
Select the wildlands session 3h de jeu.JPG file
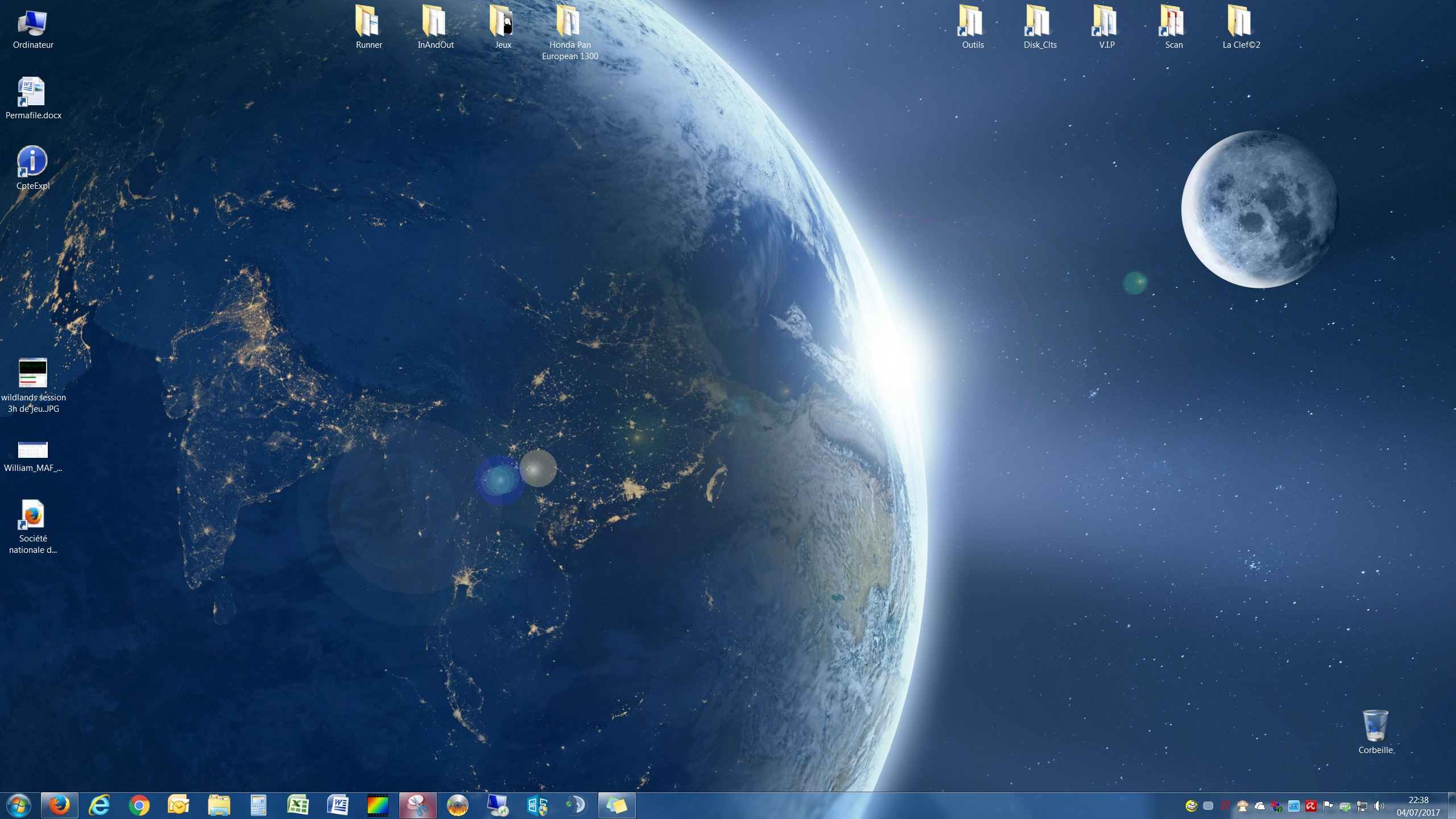tap(33, 386)
